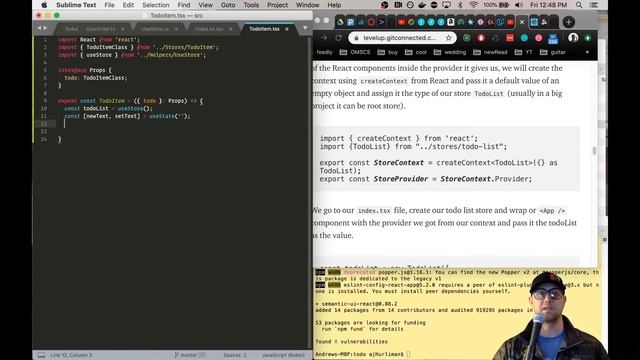The image size is (640, 360).
Task: Toggle the Sublime sidebar panel icon
Action: coord(41,355)
